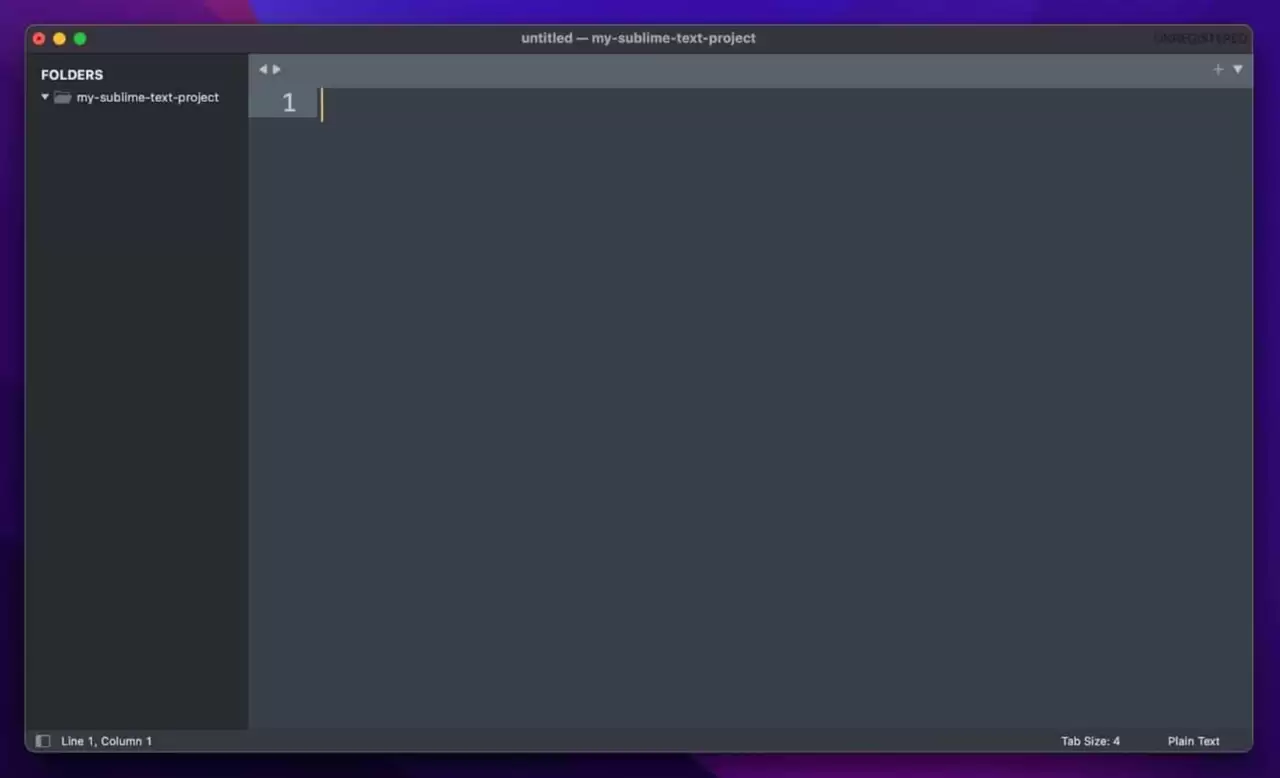Toggle the sidebar from status bar icon
The width and height of the screenshot is (1280, 778).
[43, 741]
